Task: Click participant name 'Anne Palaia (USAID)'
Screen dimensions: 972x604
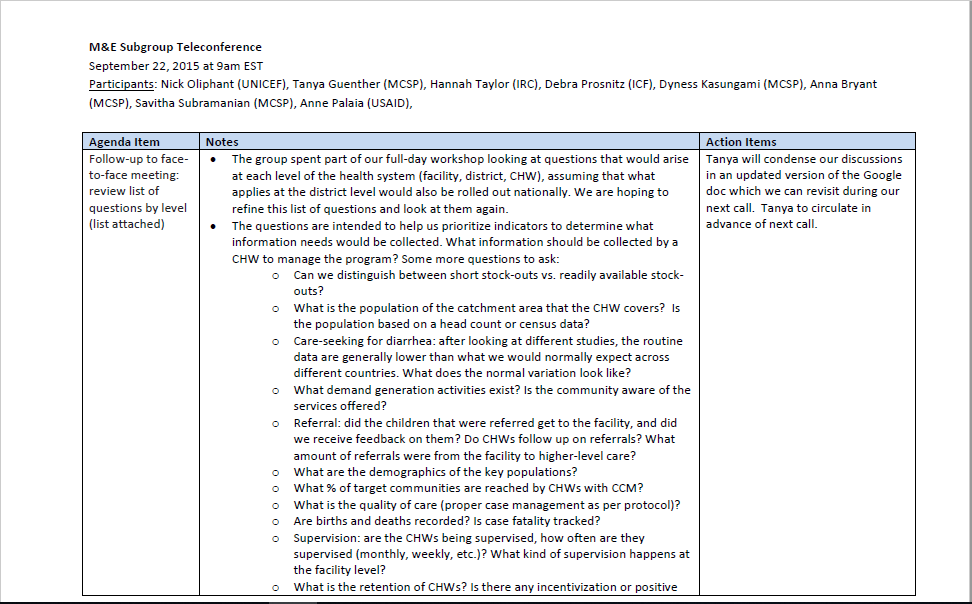Action: [x=355, y=103]
